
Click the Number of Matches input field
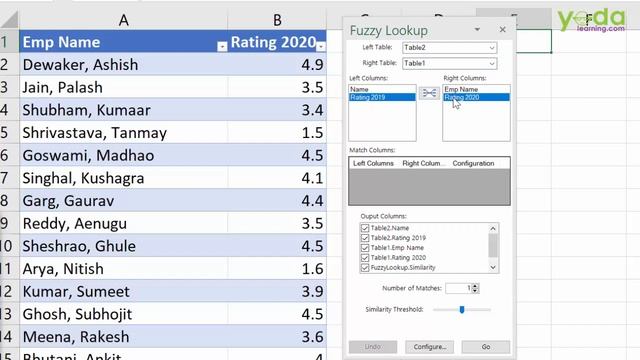coord(458,288)
